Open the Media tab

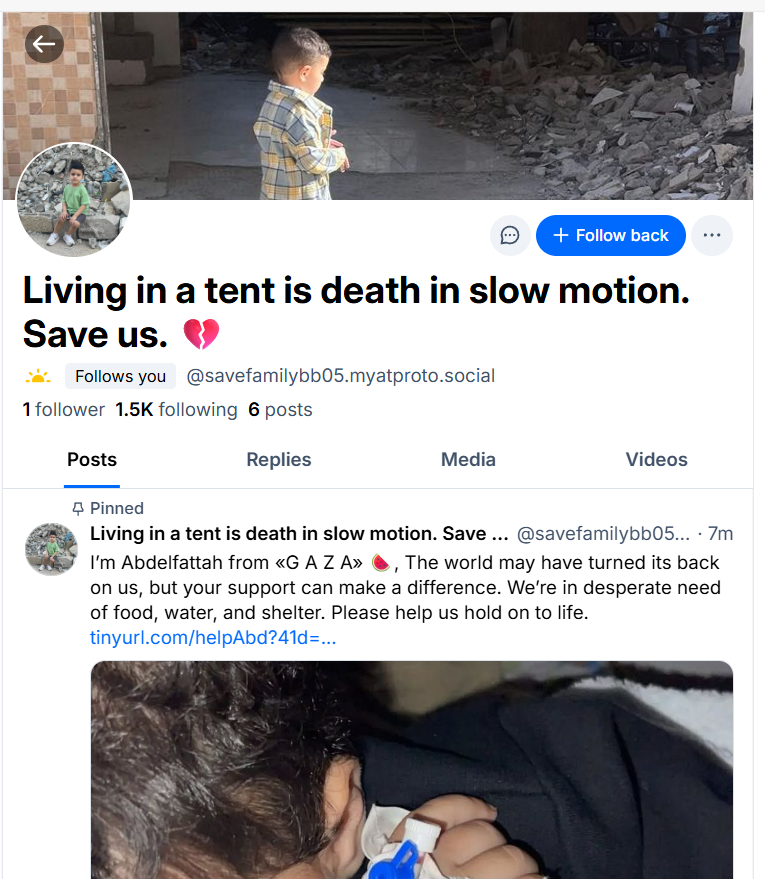pyautogui.click(x=468, y=460)
